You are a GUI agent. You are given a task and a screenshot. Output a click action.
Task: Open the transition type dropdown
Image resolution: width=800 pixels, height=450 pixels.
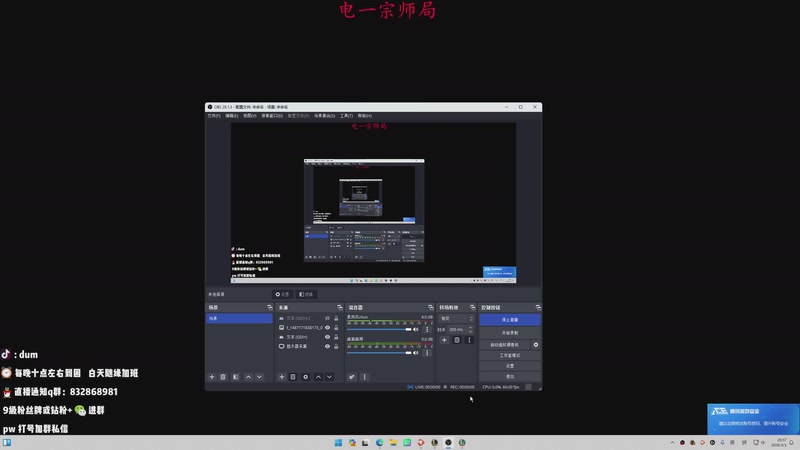point(455,318)
